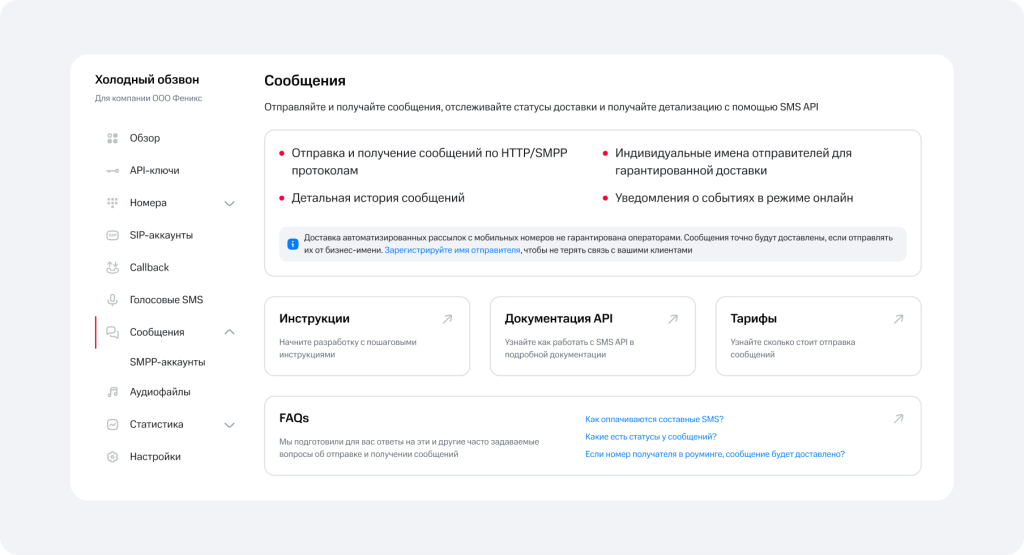
Task: Click the Callback phone icon
Action: point(112,267)
